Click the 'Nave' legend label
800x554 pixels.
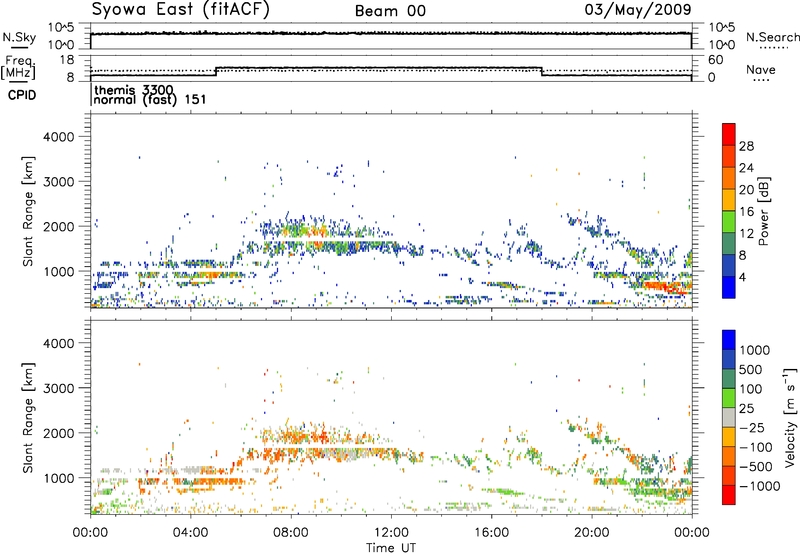(761, 69)
